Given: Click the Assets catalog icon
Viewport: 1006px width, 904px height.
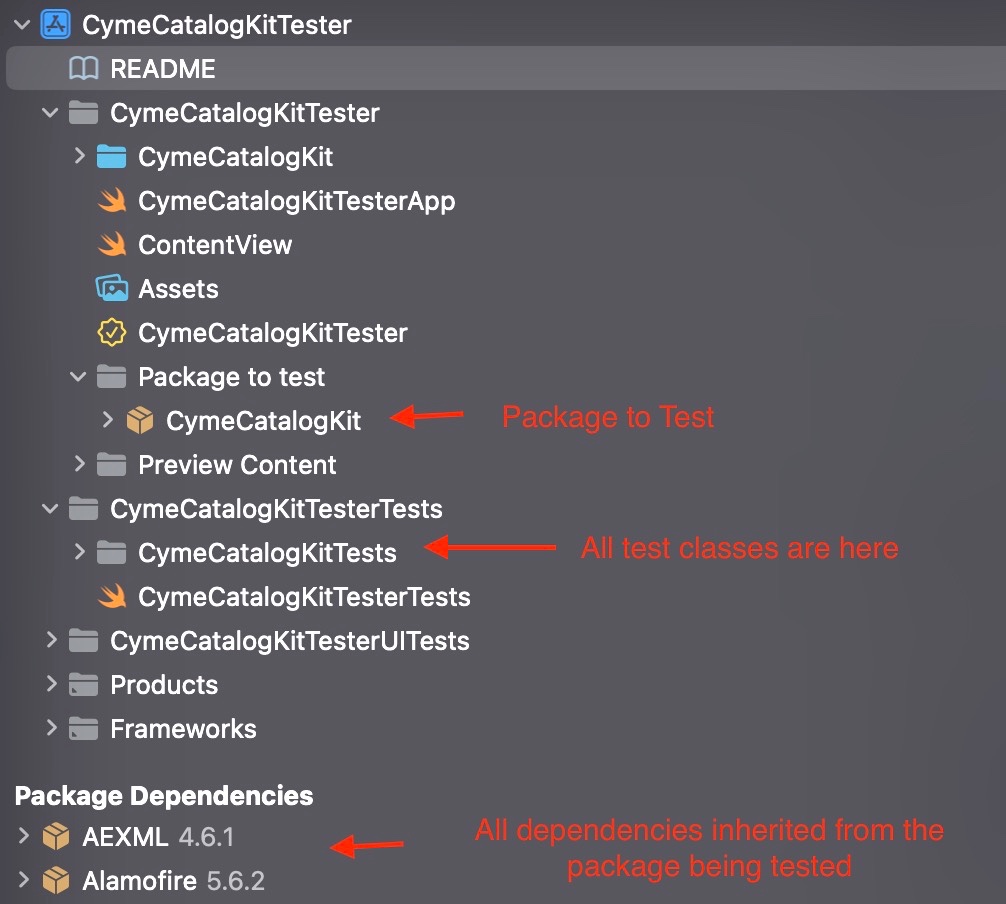Looking at the screenshot, I should [x=111, y=289].
